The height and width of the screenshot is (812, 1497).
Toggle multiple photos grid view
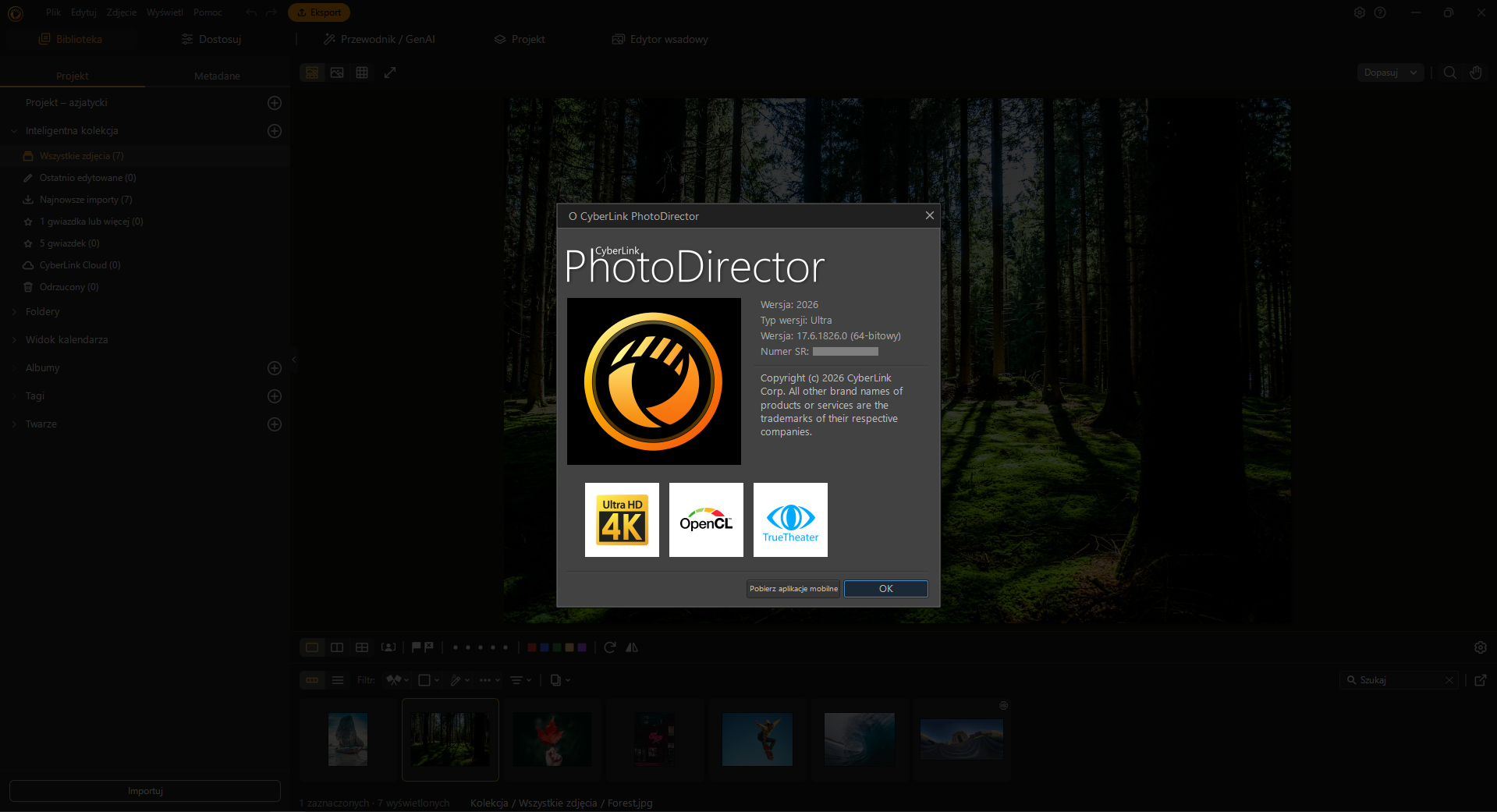pyautogui.click(x=362, y=647)
